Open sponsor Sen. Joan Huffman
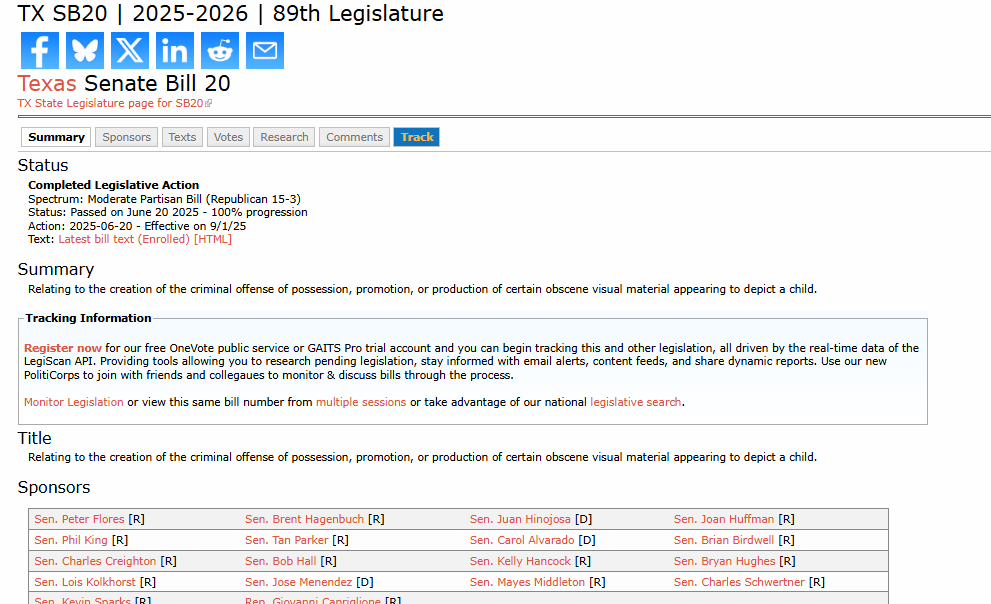991x604 pixels. tap(724, 519)
